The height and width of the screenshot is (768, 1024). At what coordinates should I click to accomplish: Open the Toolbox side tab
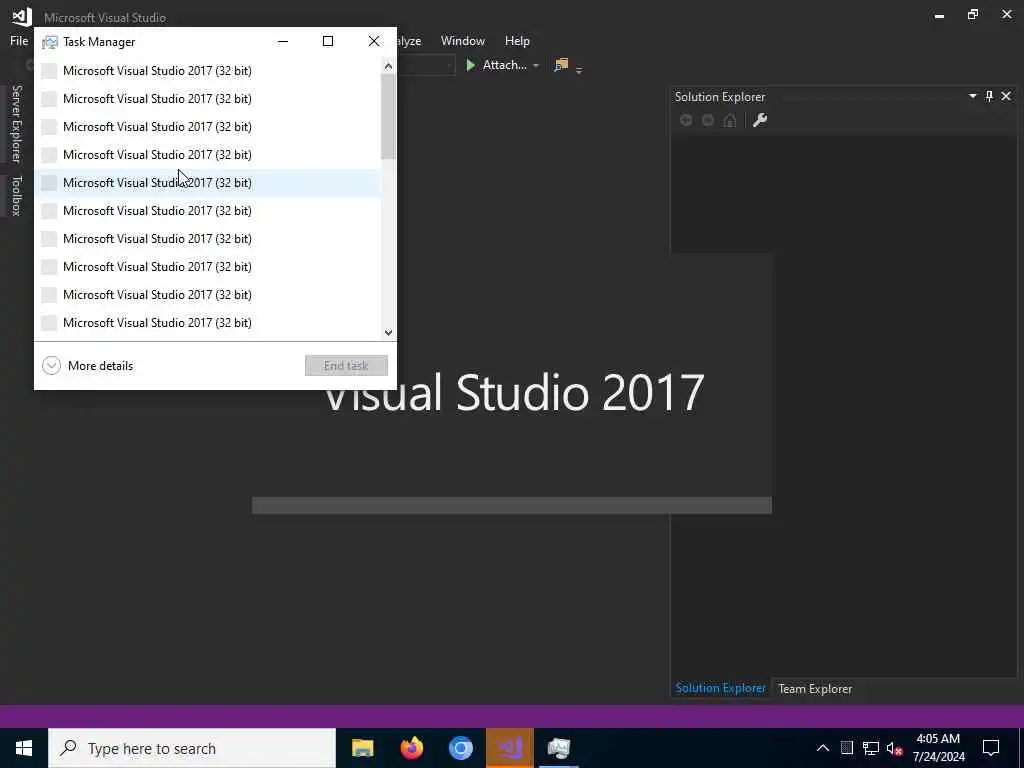[x=16, y=195]
